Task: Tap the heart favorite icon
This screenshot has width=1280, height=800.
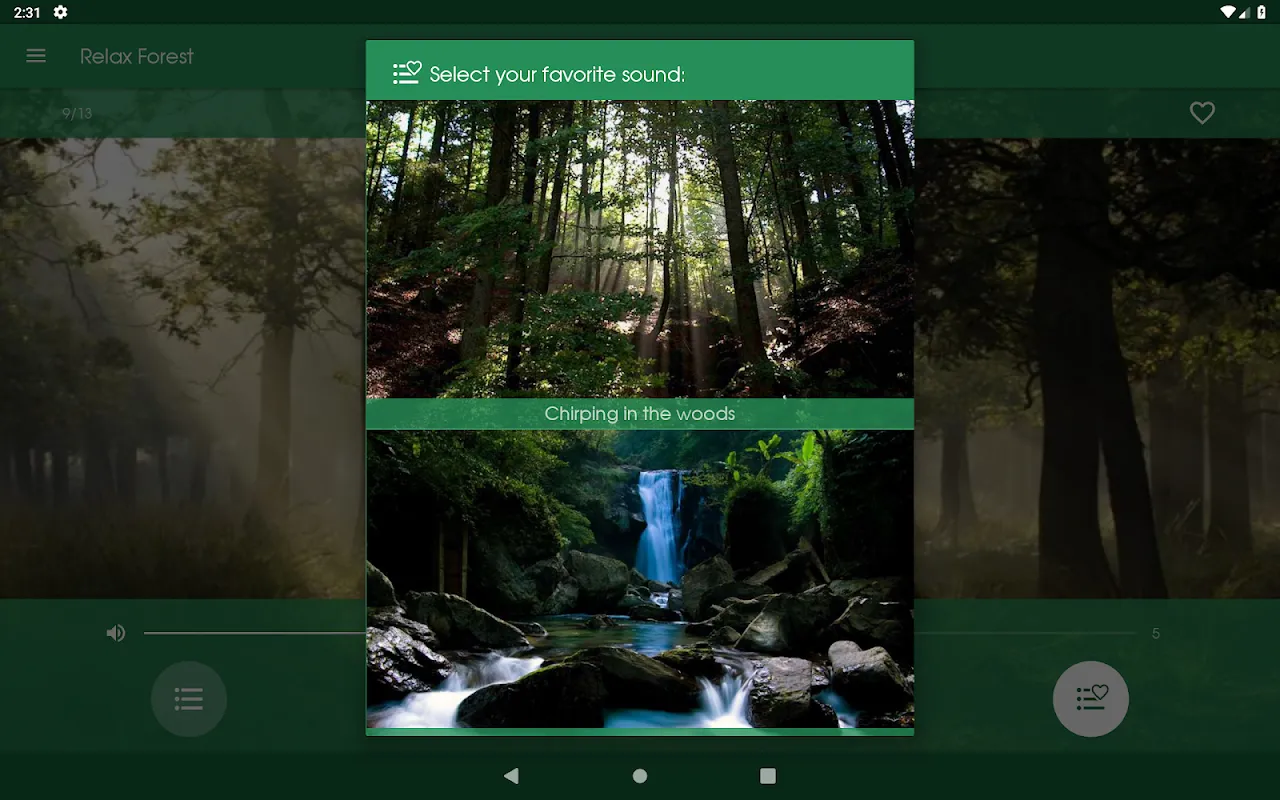Action: coord(1202,113)
